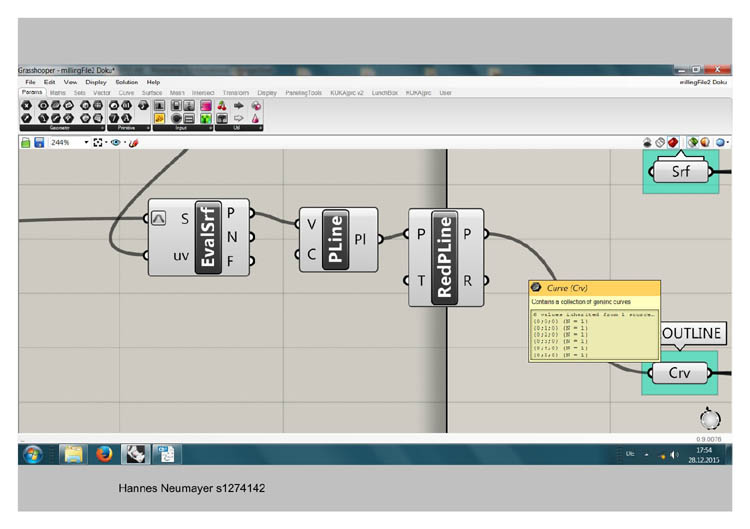Click the N output of EvalSrf

click(x=232, y=236)
